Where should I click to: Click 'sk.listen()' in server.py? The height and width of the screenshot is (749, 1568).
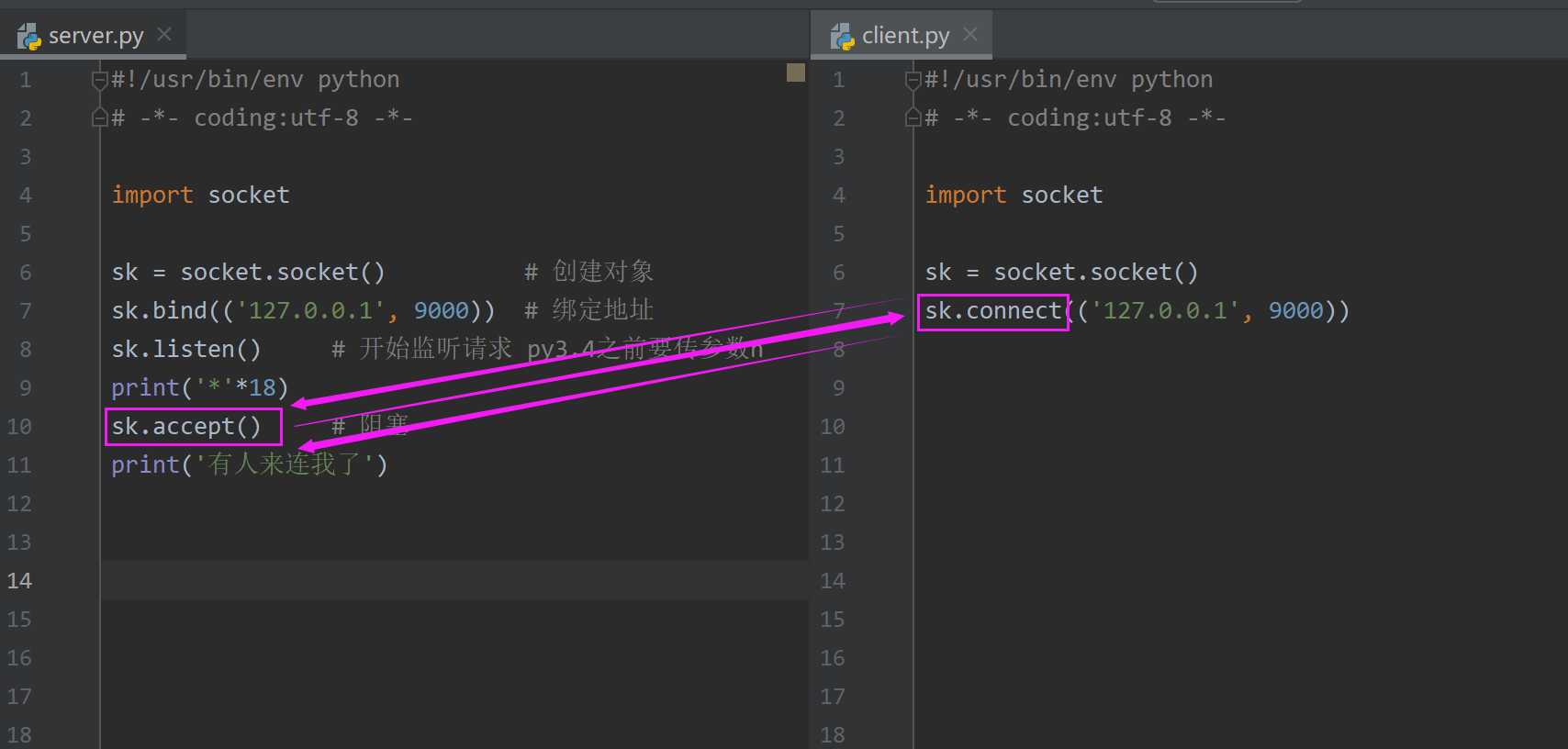pos(186,349)
